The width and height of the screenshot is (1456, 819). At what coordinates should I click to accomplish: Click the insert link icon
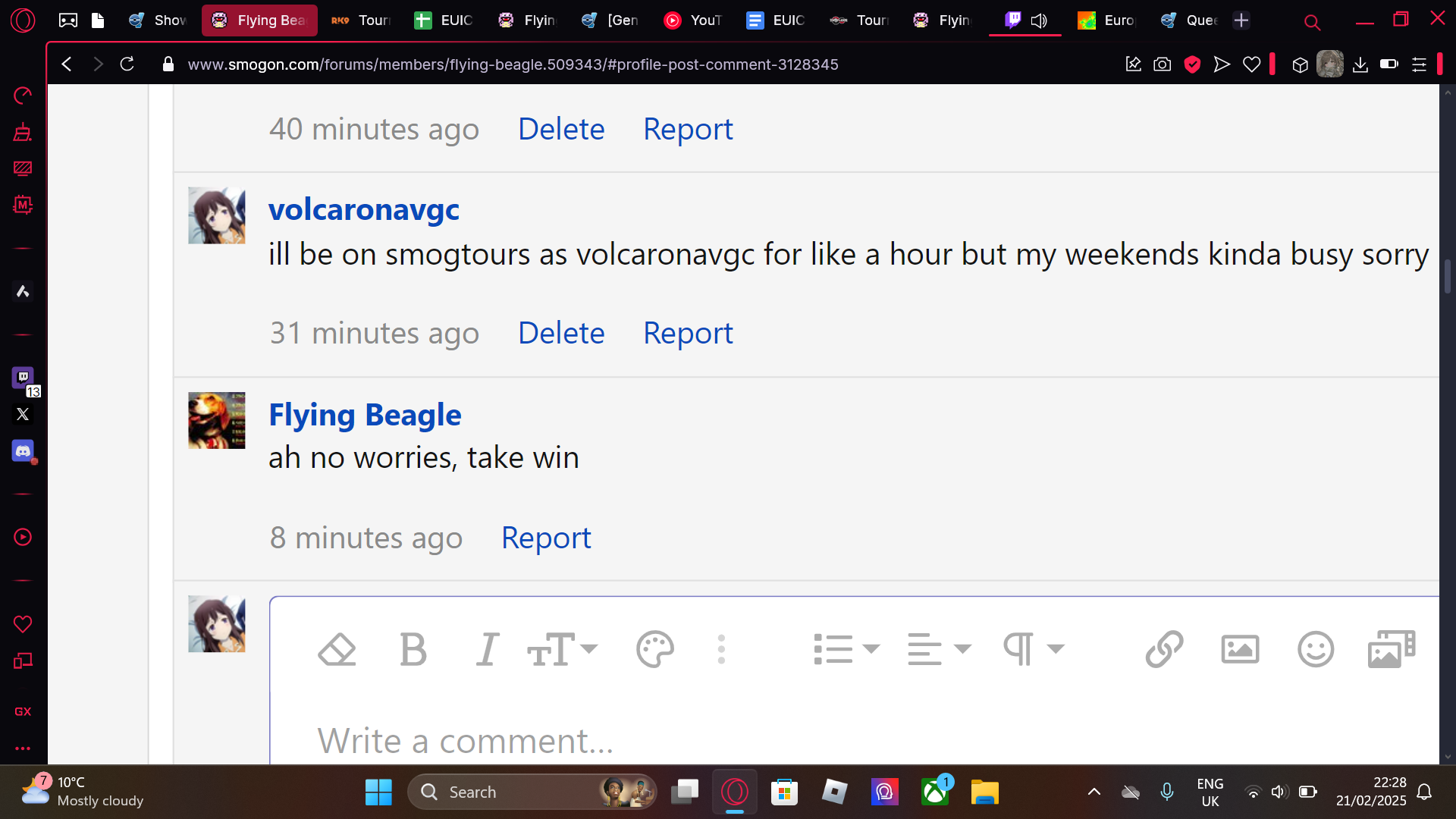1164,650
